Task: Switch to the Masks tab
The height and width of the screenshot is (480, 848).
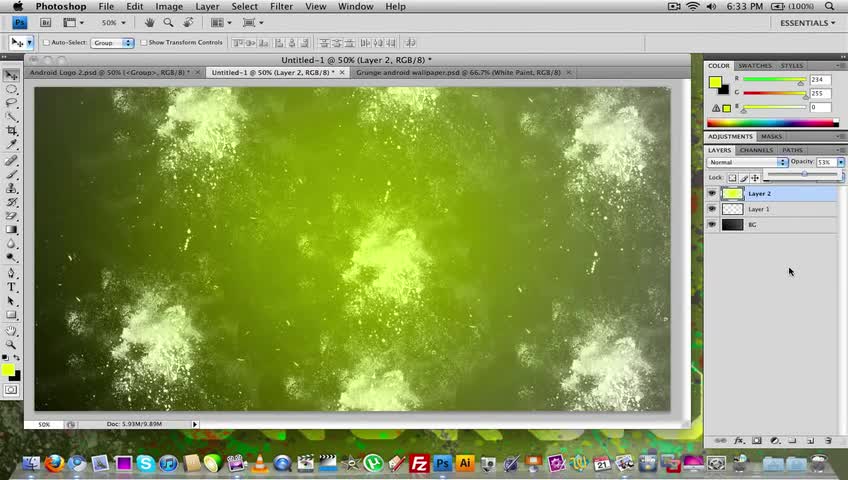Action: (x=771, y=137)
